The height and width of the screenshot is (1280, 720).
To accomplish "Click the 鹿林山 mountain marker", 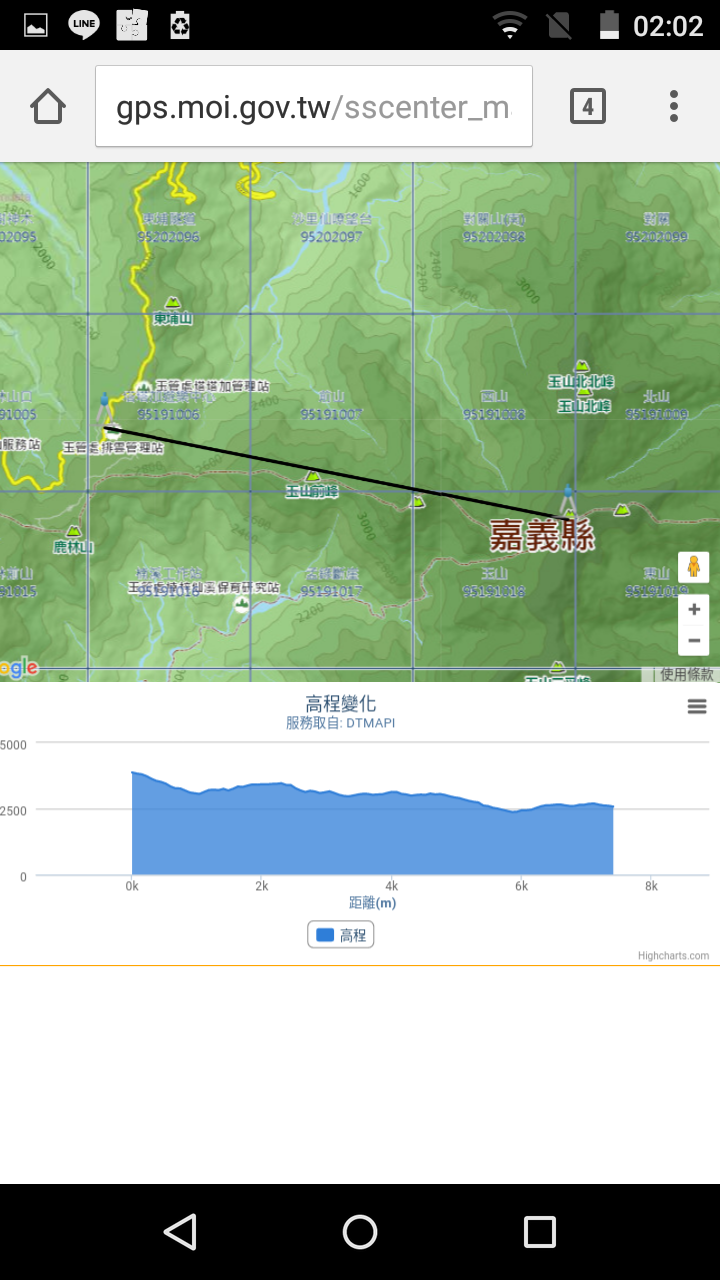I will 73,532.
